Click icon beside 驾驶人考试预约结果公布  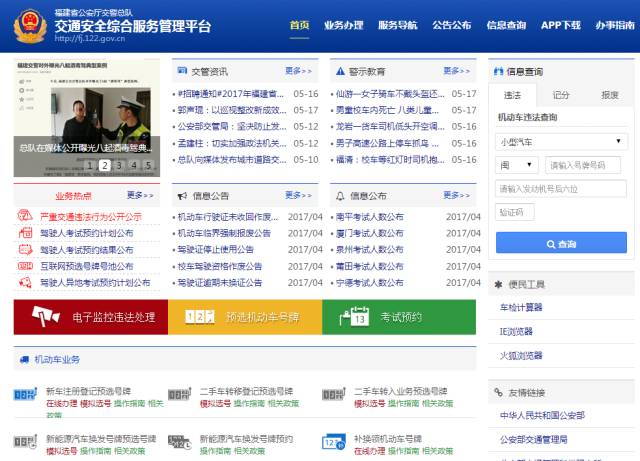[x=25, y=249]
